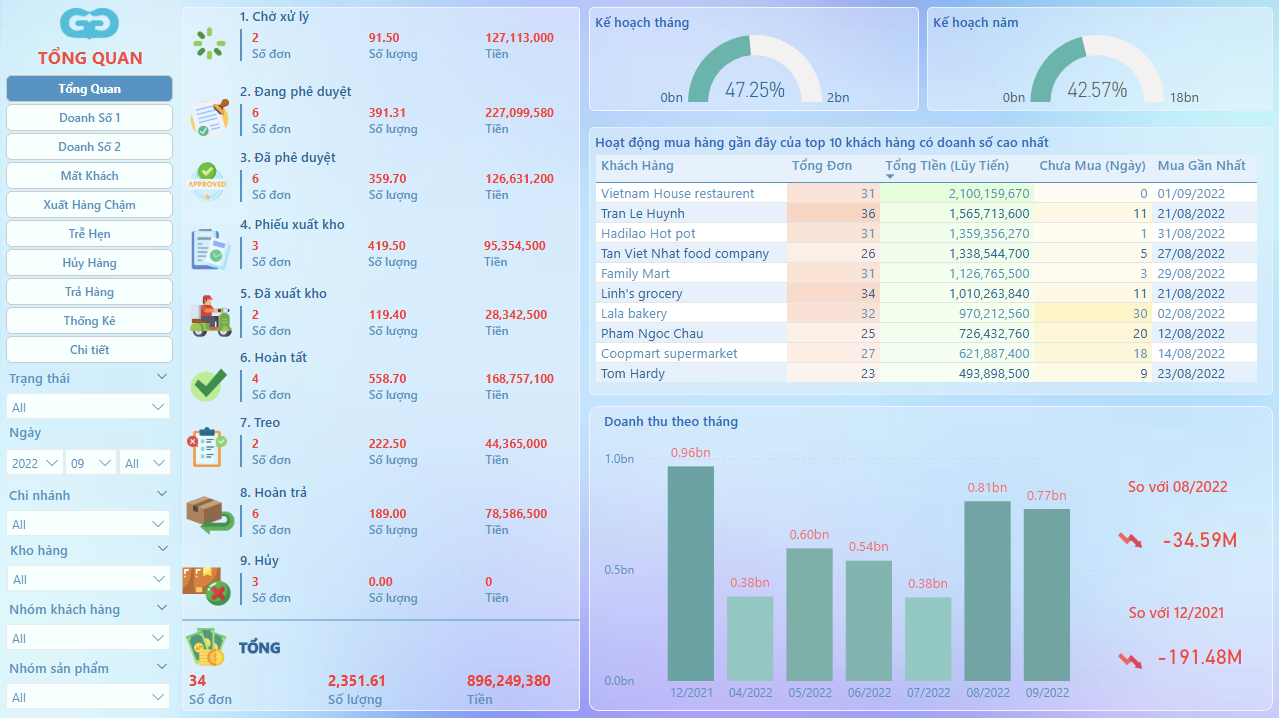Switch to the Mất Khách page
This screenshot has width=1279, height=718.
89,176
